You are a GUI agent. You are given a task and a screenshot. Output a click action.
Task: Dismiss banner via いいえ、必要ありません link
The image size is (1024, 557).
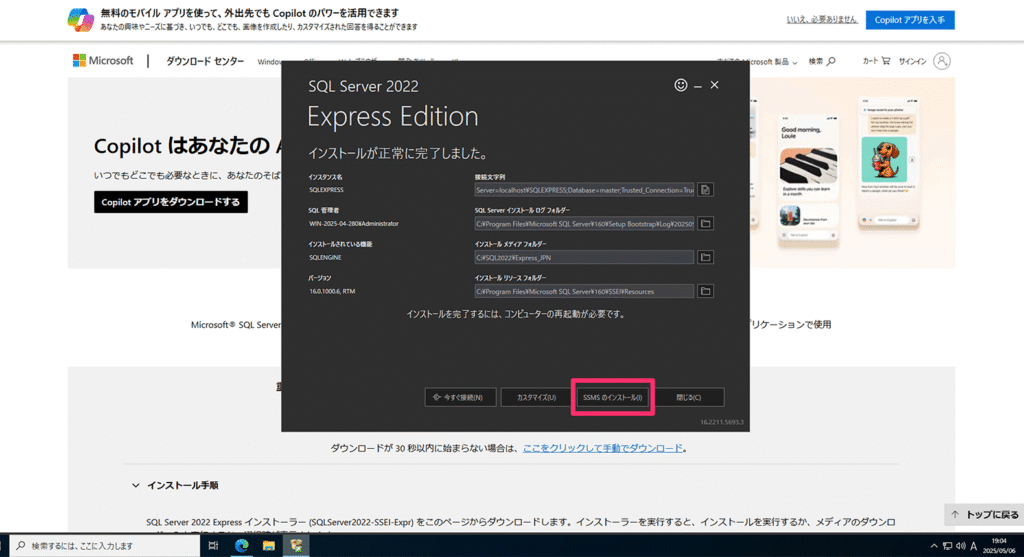click(x=822, y=20)
